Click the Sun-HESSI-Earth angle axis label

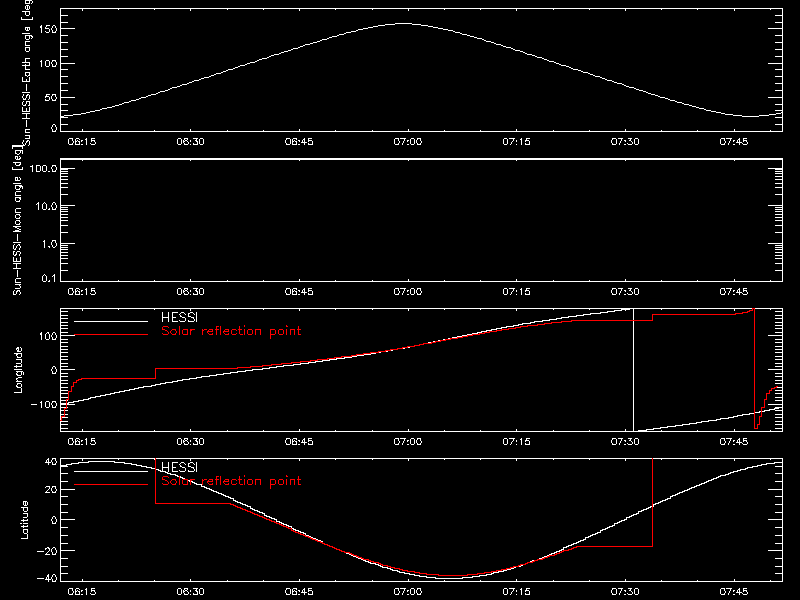tap(27, 73)
